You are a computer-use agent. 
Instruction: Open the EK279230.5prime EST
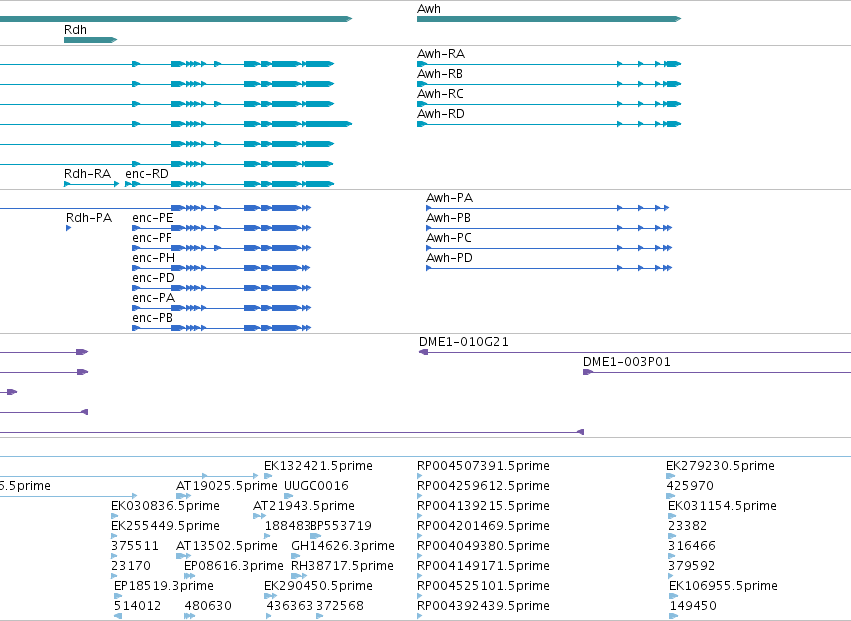[x=720, y=466]
